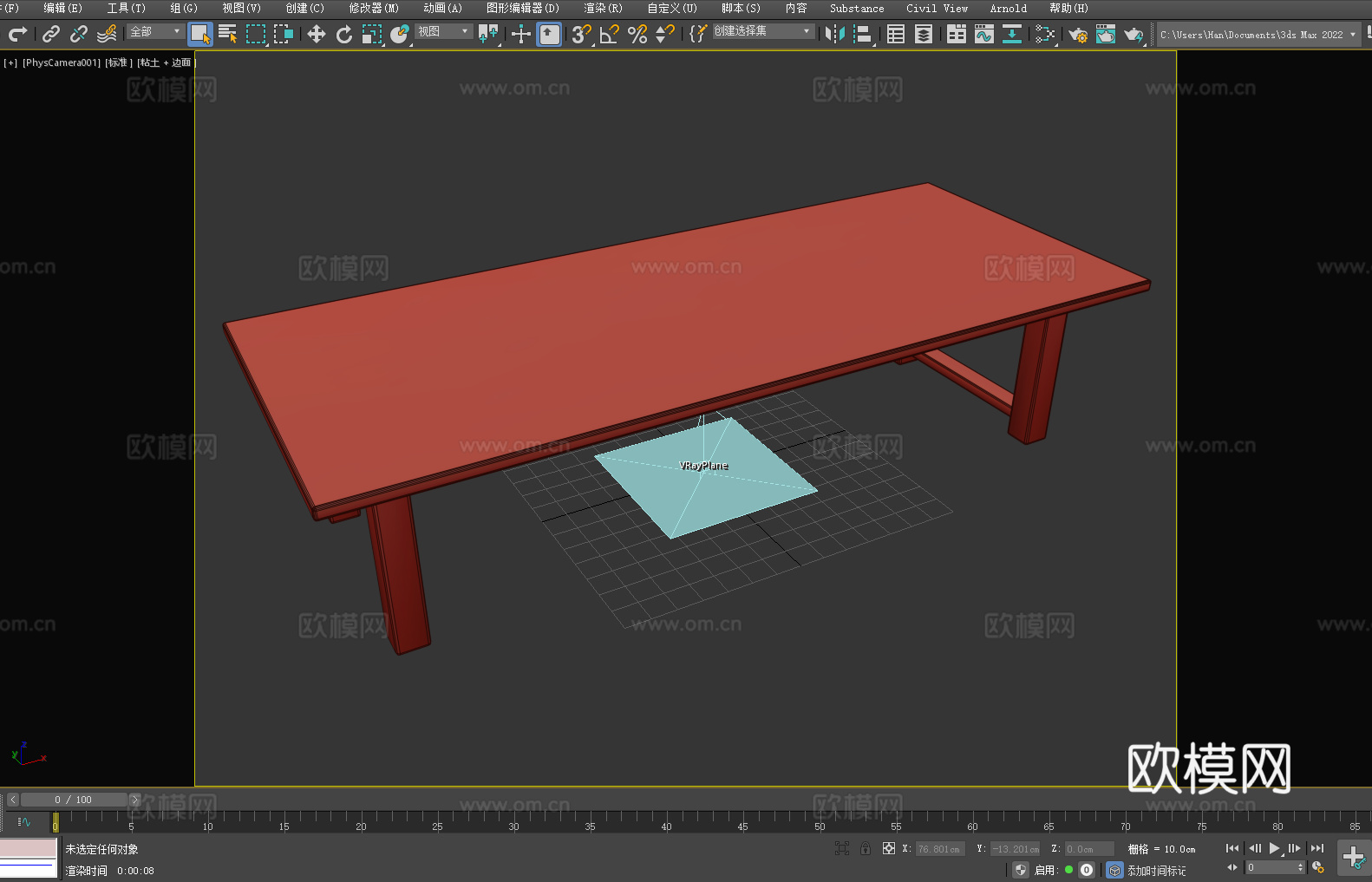
Task: Open 渲染(R) menu
Action: click(x=603, y=8)
